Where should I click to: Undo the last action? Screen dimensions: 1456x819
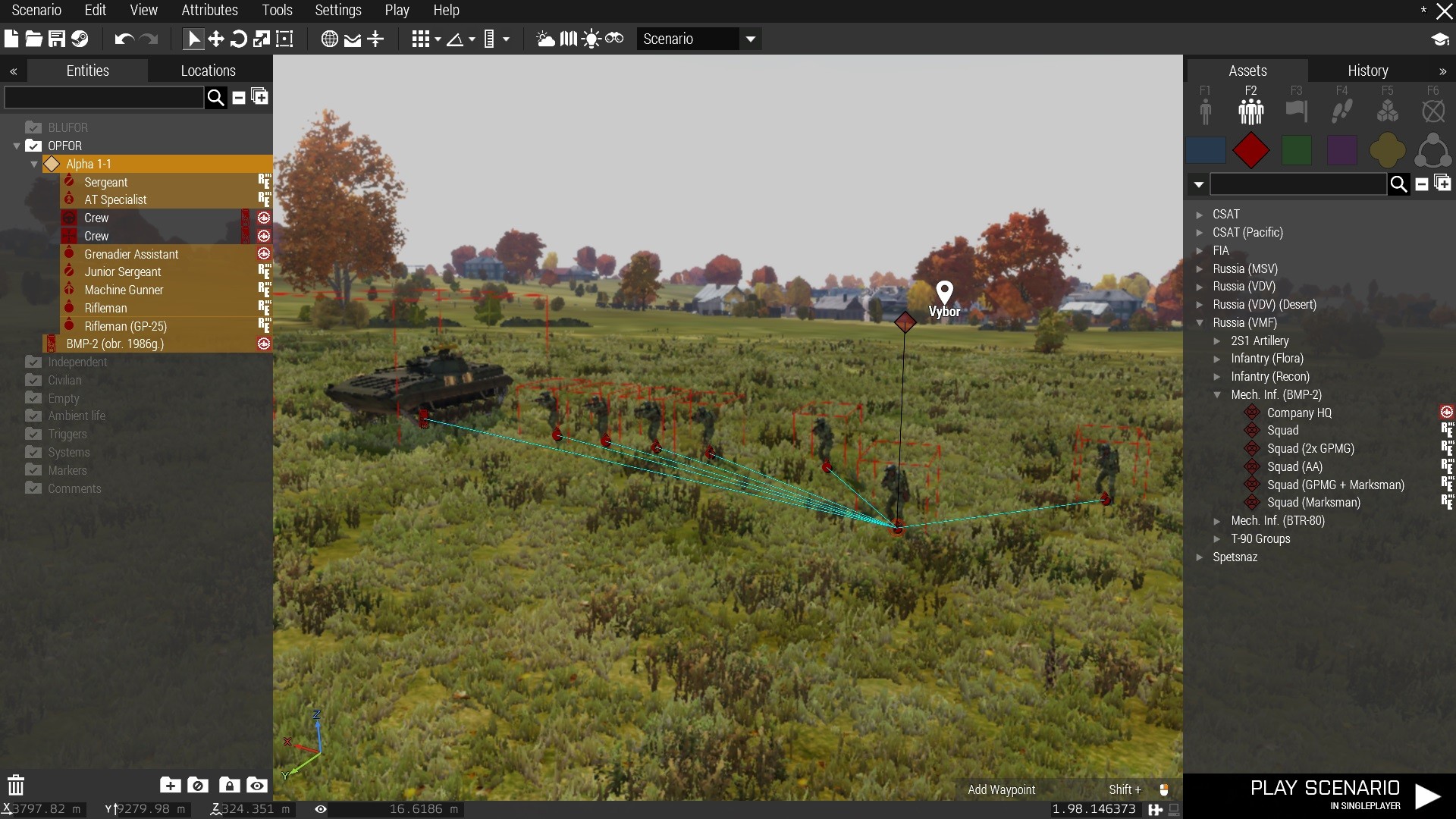point(124,39)
